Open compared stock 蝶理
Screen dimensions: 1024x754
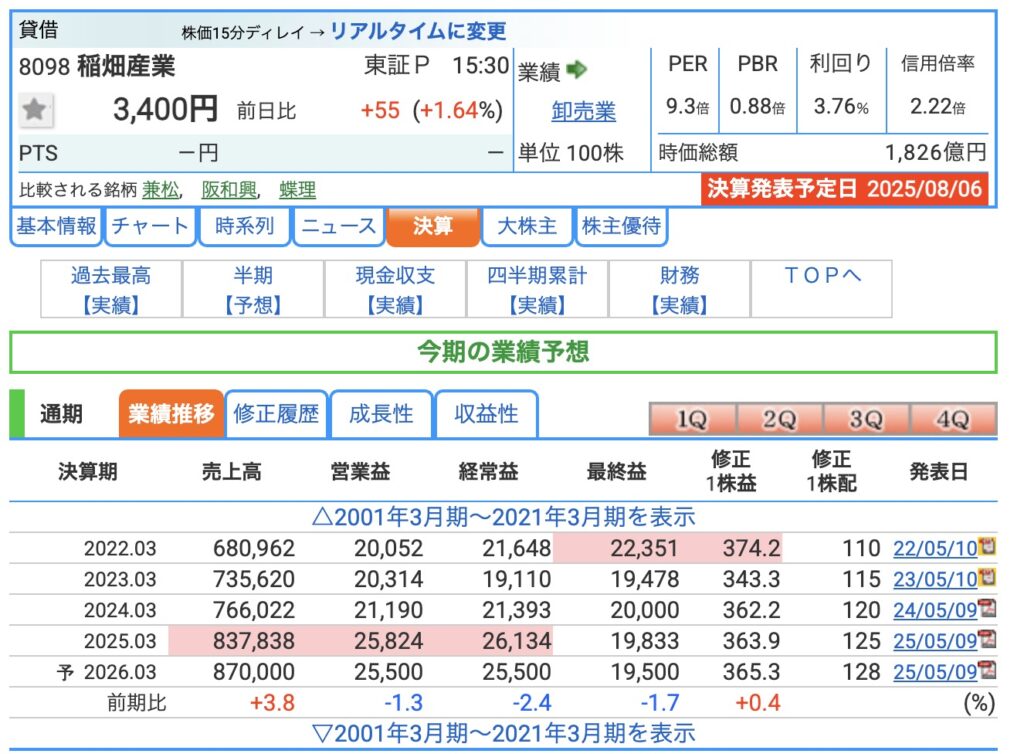coord(298,190)
